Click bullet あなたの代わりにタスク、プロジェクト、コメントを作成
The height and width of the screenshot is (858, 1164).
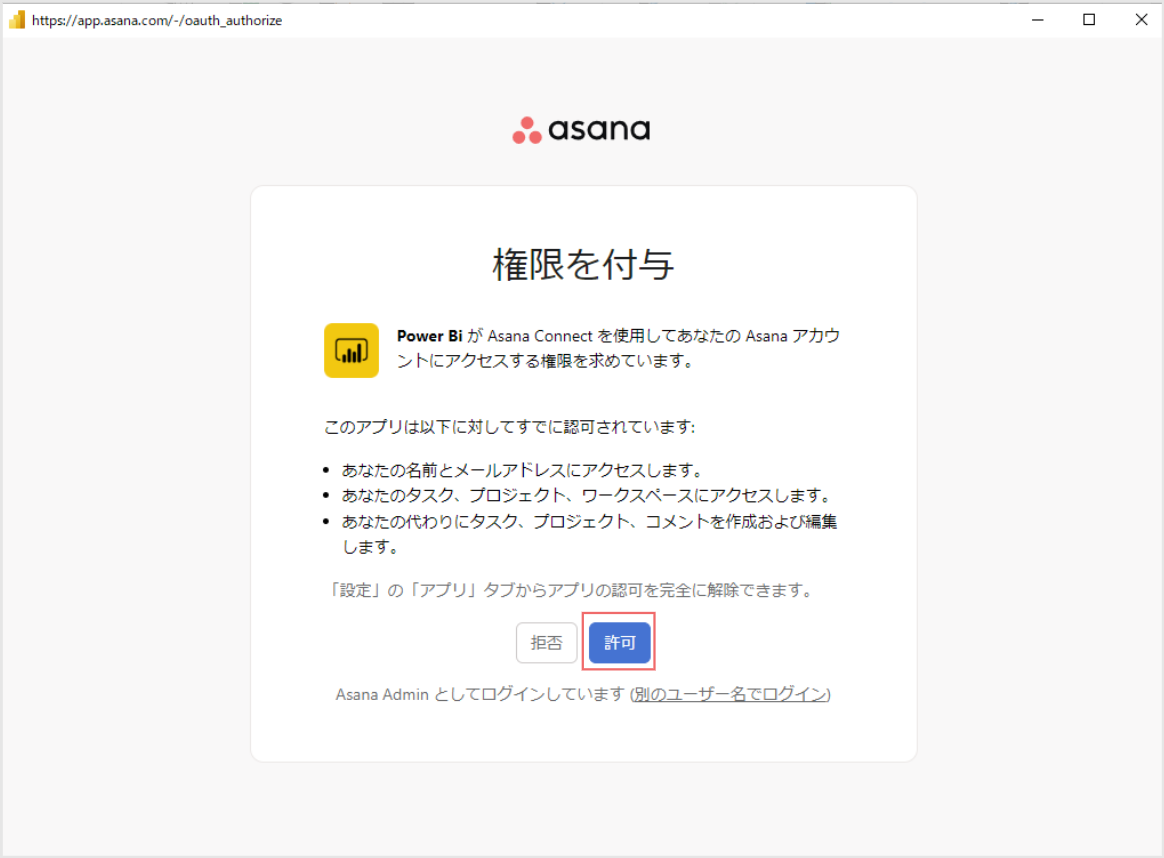tap(589, 534)
